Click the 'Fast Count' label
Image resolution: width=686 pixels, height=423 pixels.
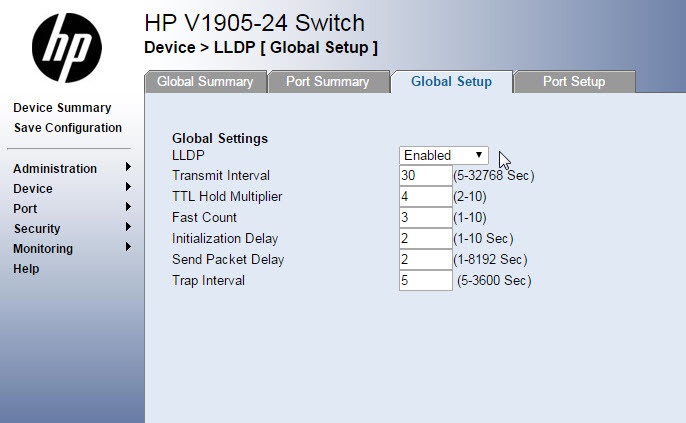pyautogui.click(x=204, y=217)
